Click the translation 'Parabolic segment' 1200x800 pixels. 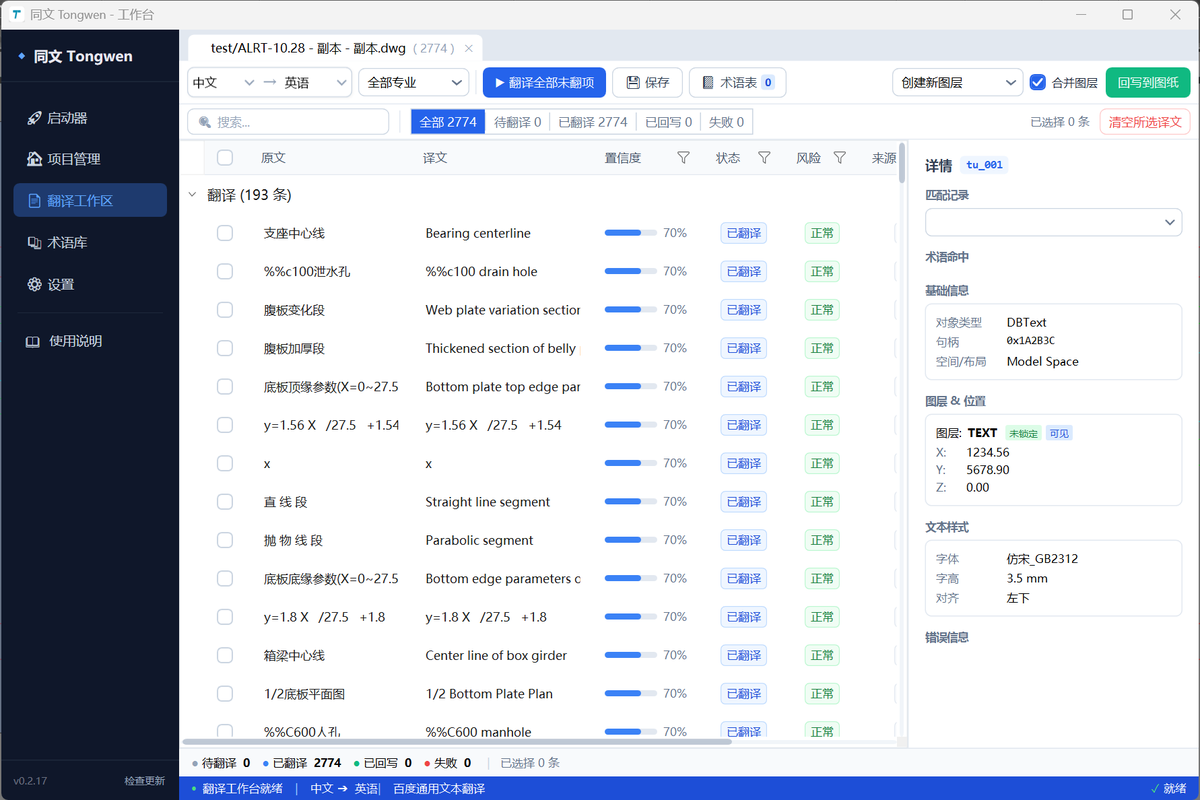(x=479, y=540)
